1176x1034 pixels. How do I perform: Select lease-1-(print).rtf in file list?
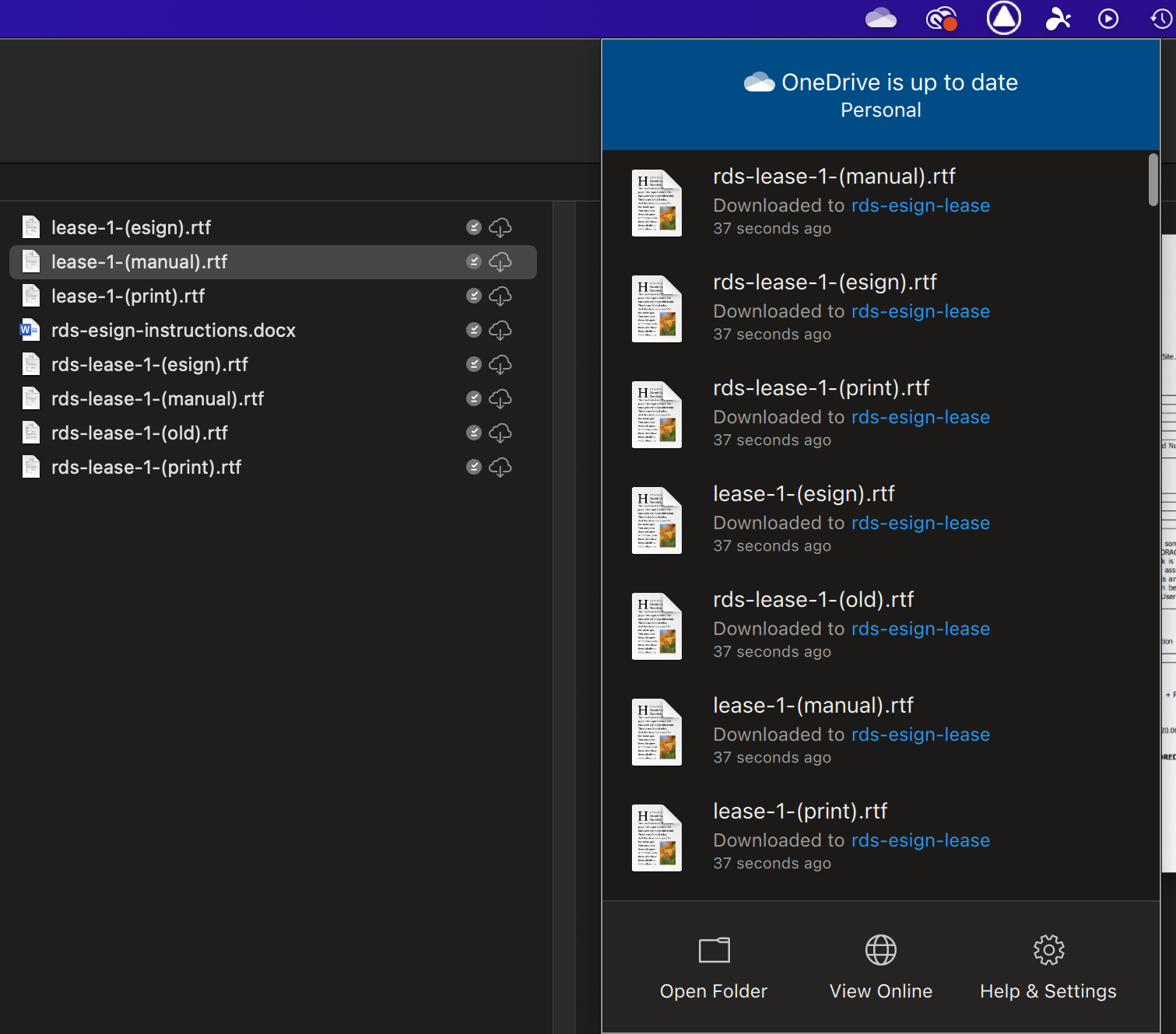pyautogui.click(x=272, y=296)
